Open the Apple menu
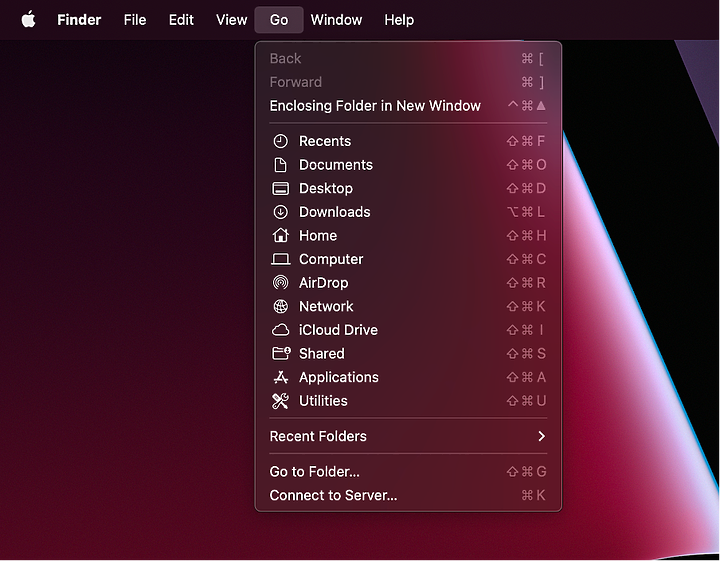 point(28,20)
